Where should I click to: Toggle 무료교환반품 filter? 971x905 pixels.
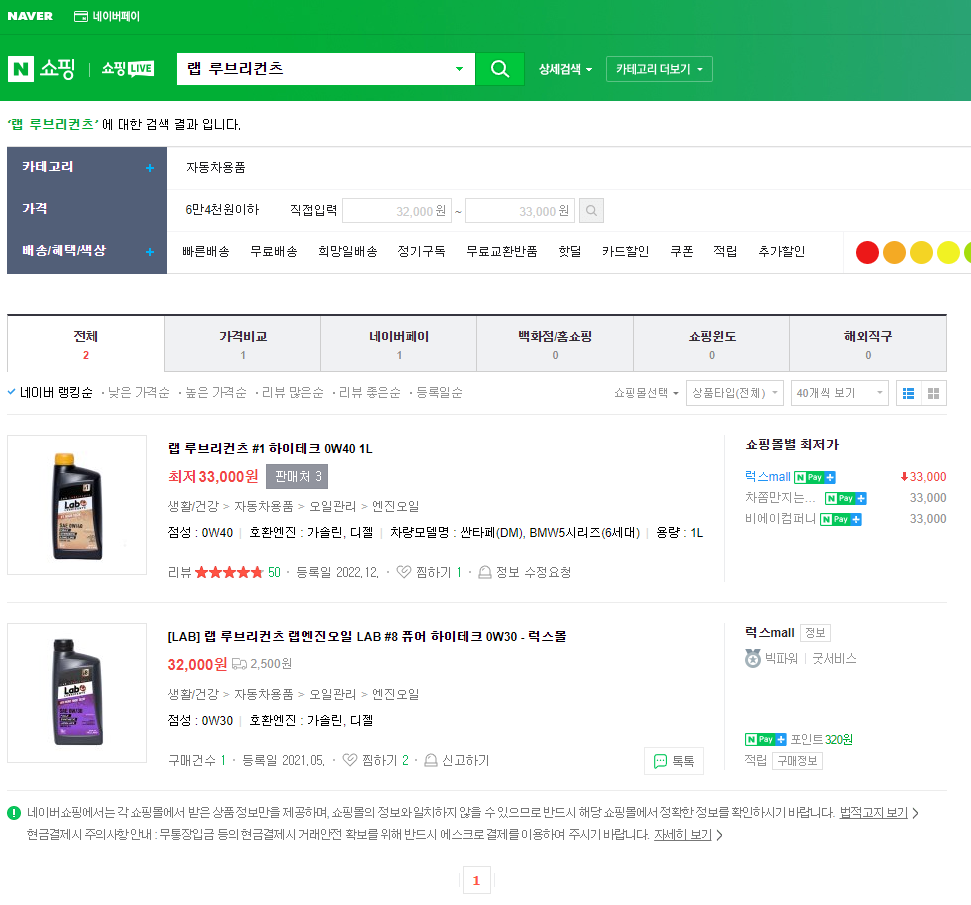(x=502, y=251)
